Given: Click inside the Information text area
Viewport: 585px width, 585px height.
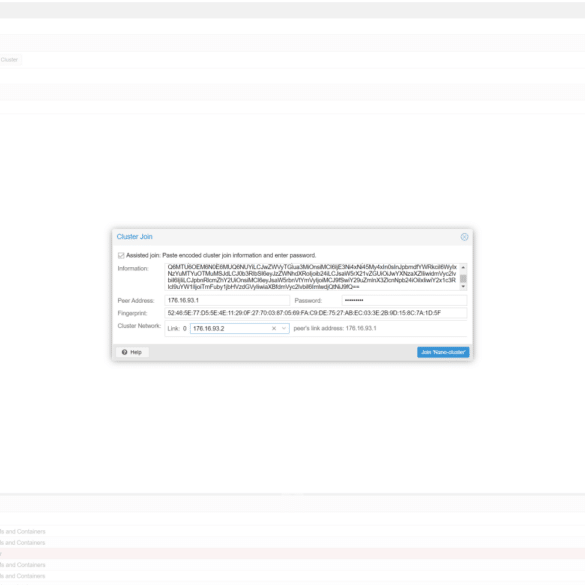Looking at the screenshot, I should (312, 277).
